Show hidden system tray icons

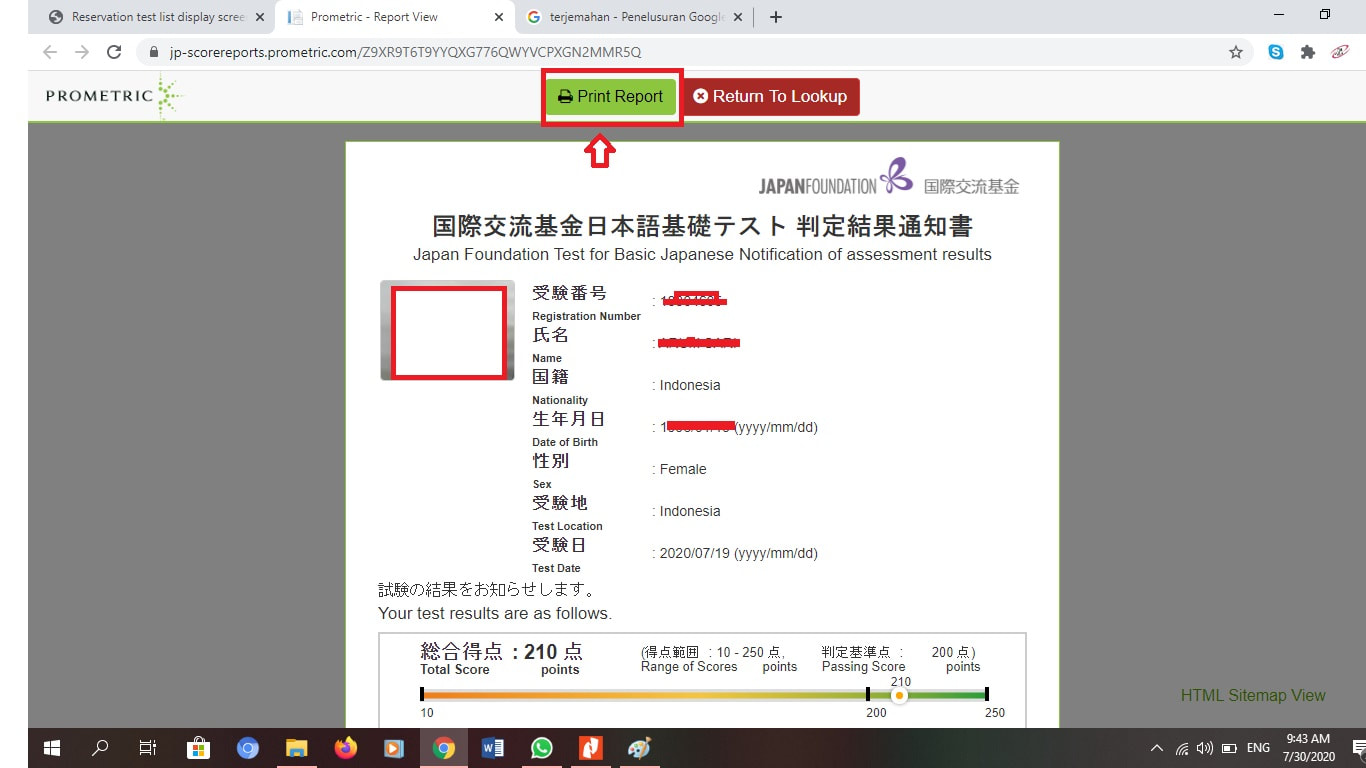[x=1157, y=748]
